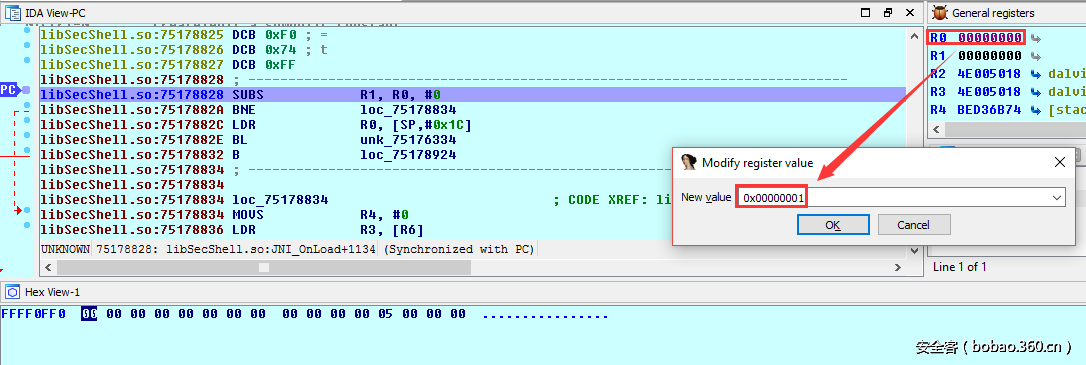Select the Hex View-1 tab title

[x=53, y=292]
